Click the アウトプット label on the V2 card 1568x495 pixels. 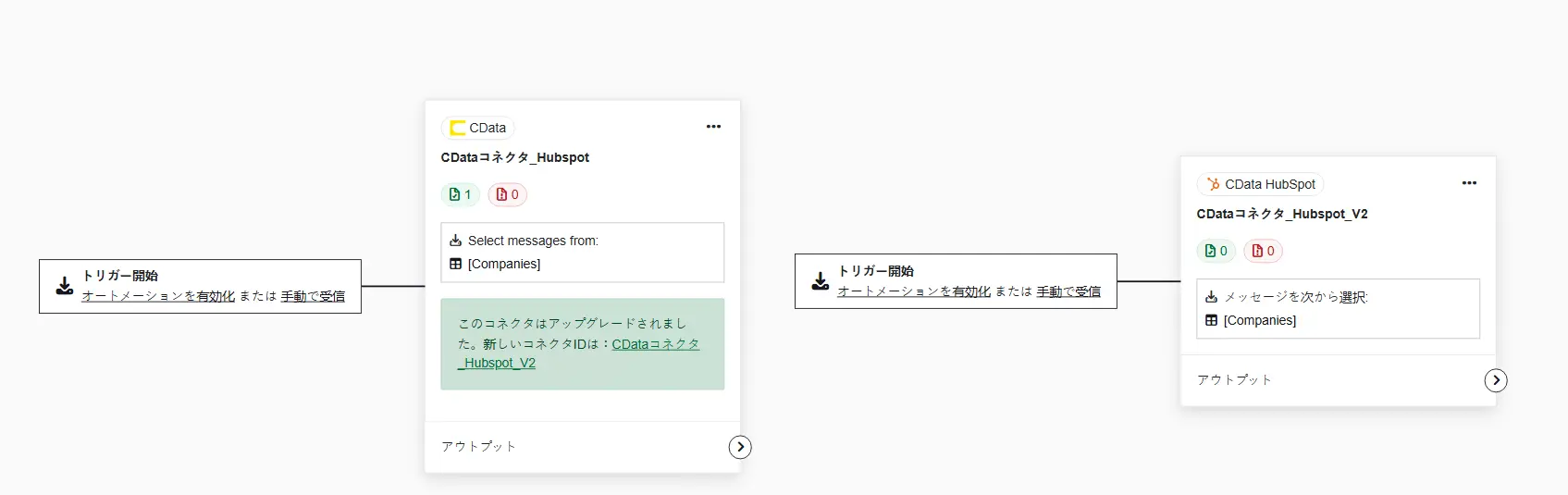click(x=1234, y=379)
